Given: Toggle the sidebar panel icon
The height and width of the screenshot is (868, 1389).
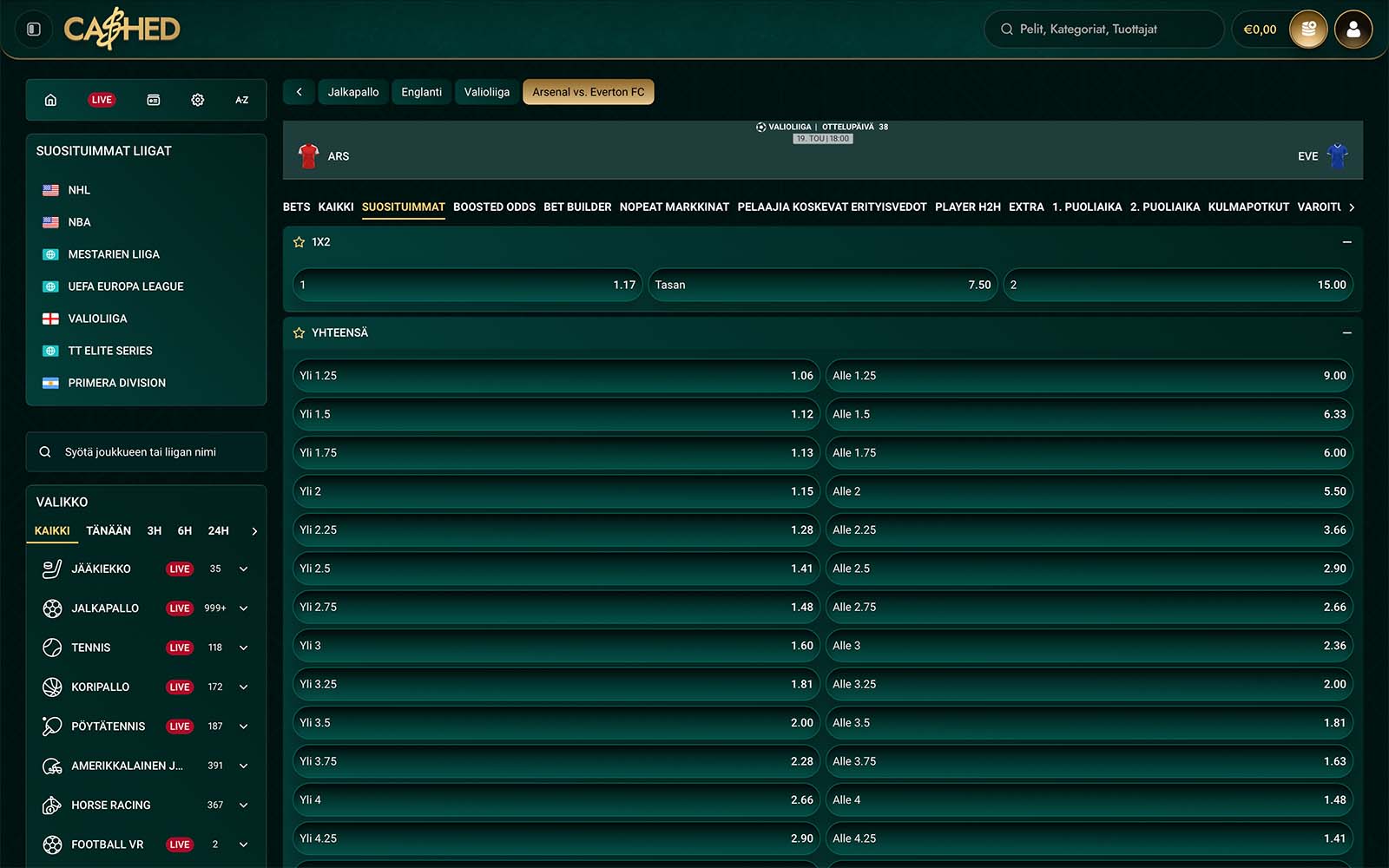Looking at the screenshot, I should coord(34,30).
